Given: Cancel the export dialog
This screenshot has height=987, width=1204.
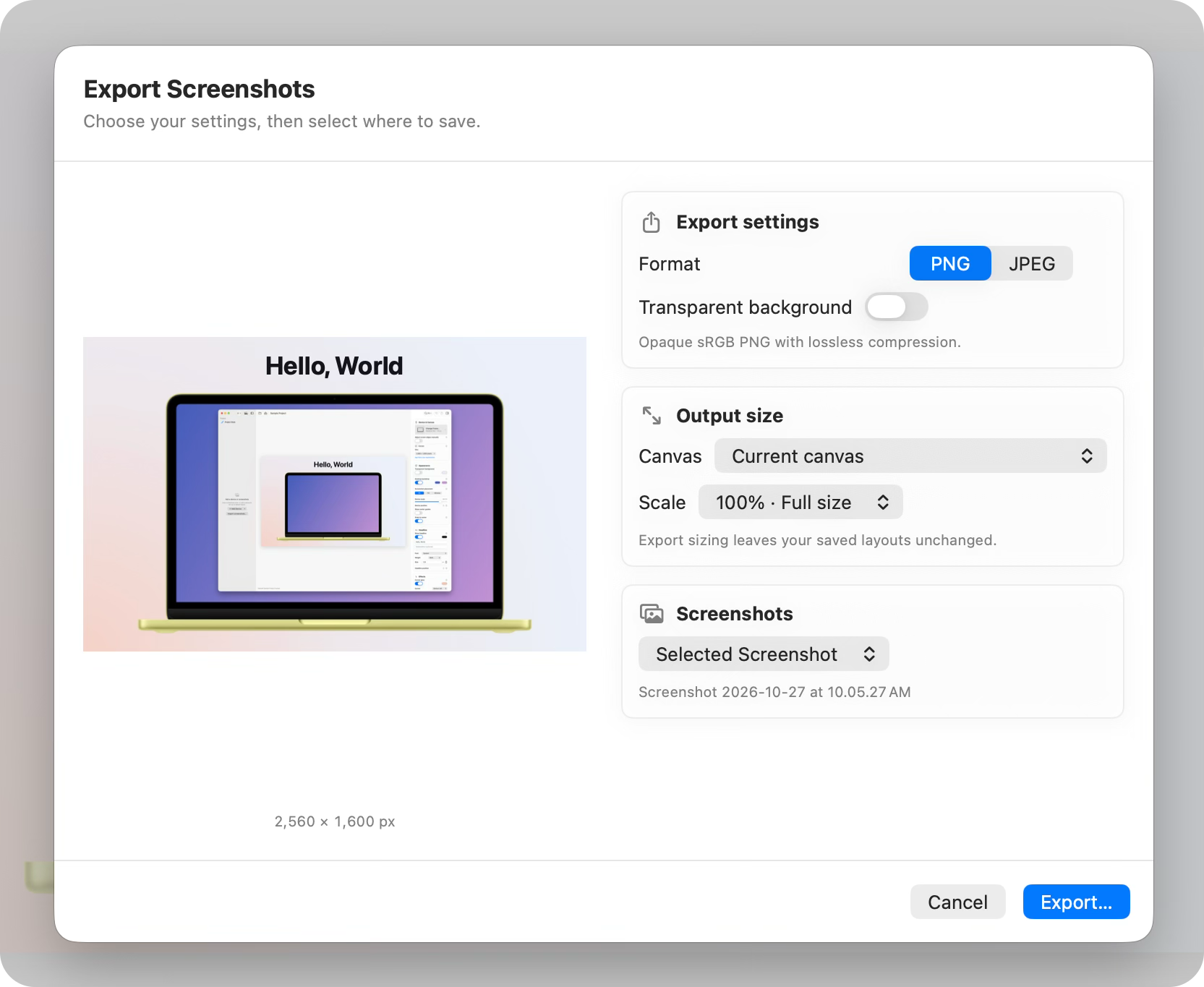Looking at the screenshot, I should point(957,902).
